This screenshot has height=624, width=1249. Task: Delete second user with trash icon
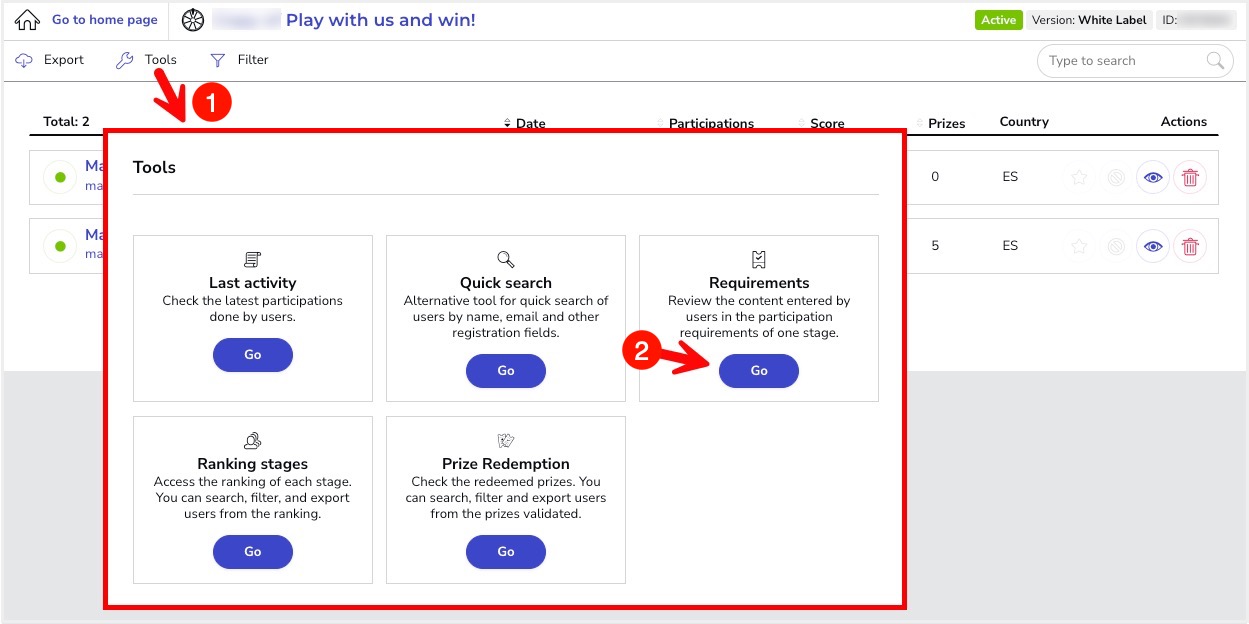pos(1190,246)
